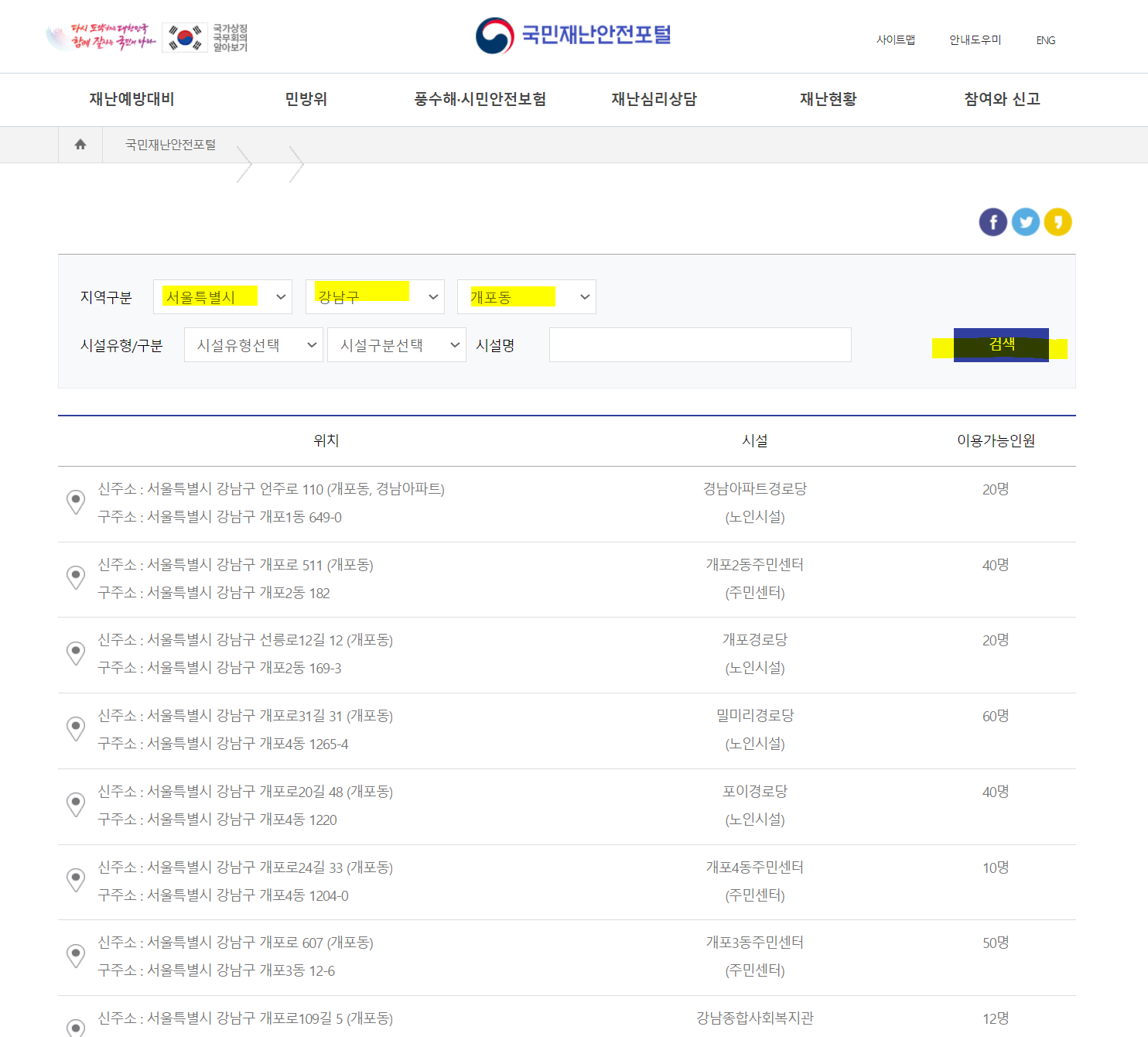Open the 사이트맵 link
The image size is (1148, 1037).
tap(896, 39)
